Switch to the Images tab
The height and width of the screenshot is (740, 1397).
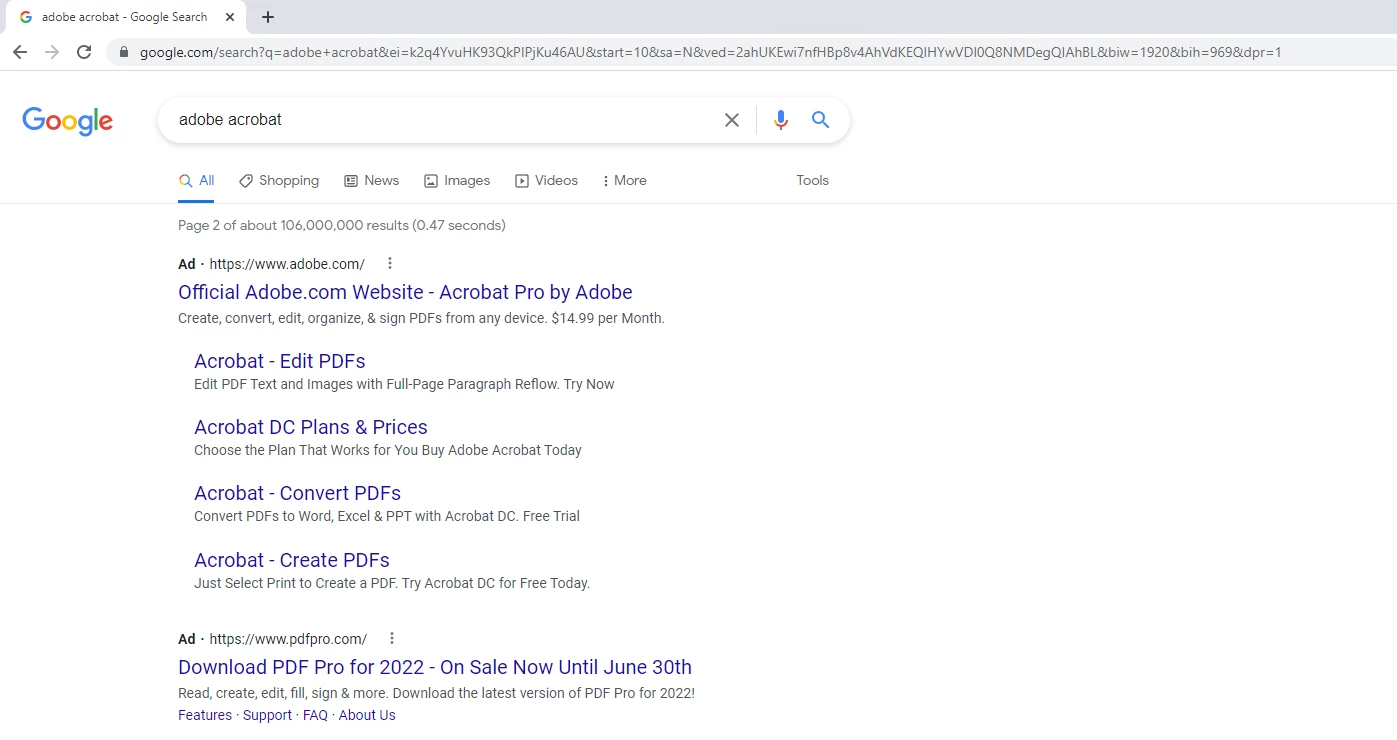pos(457,181)
